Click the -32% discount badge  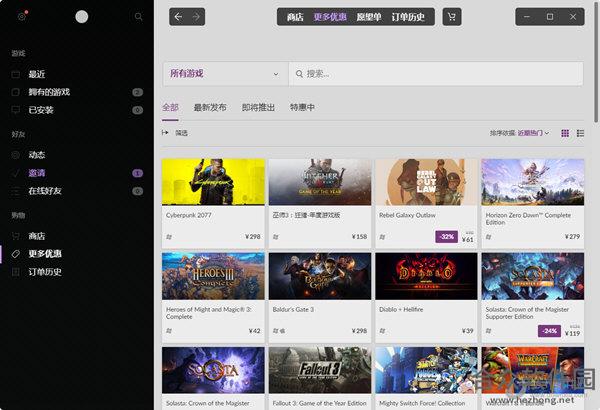point(446,237)
